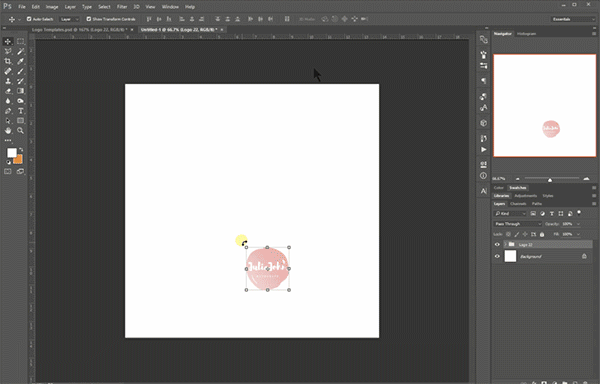Open the Auto-Select Layer dropdown
The height and width of the screenshot is (384, 600).
coord(69,19)
